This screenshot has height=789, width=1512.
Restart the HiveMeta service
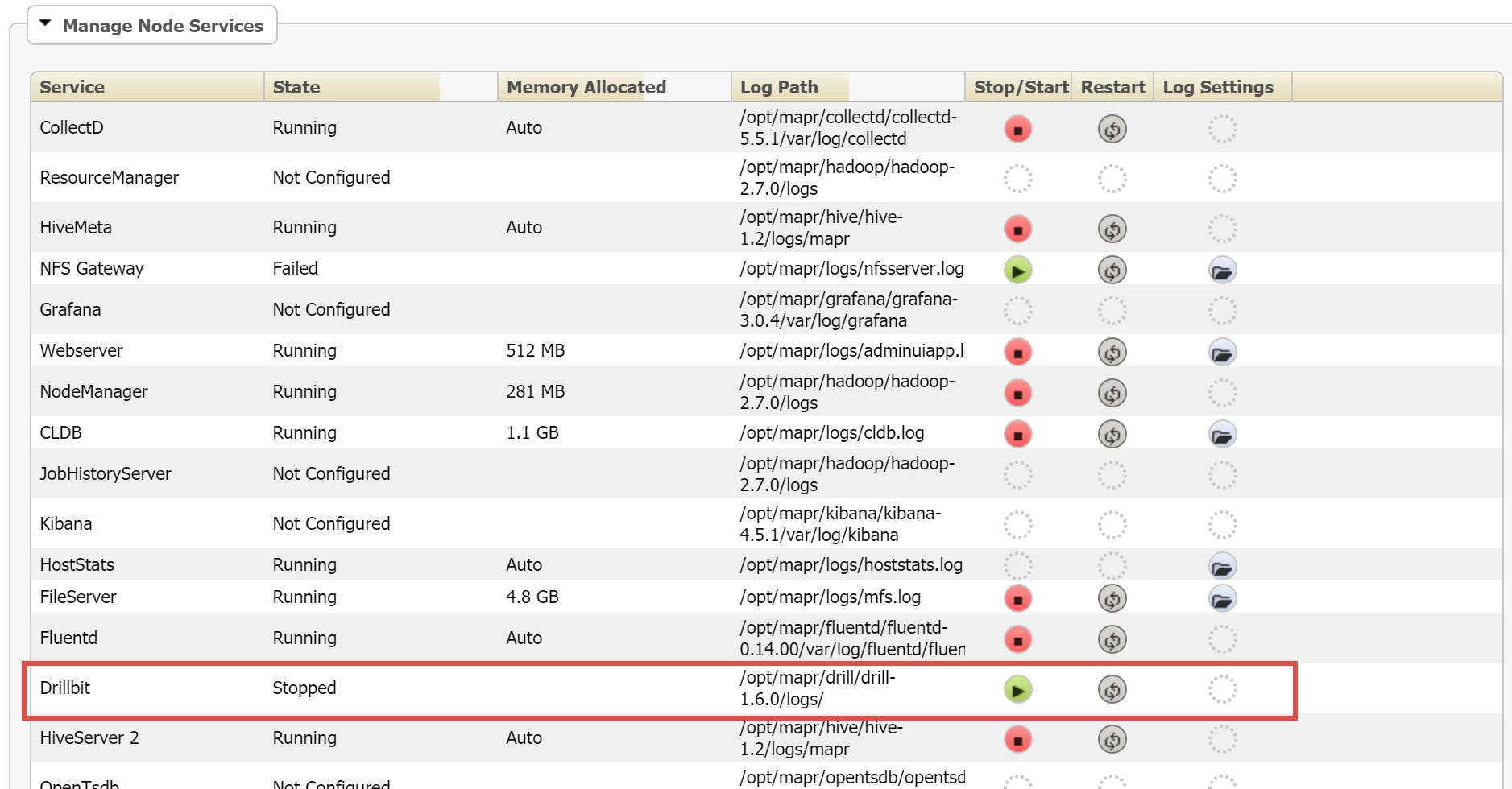click(x=1112, y=229)
